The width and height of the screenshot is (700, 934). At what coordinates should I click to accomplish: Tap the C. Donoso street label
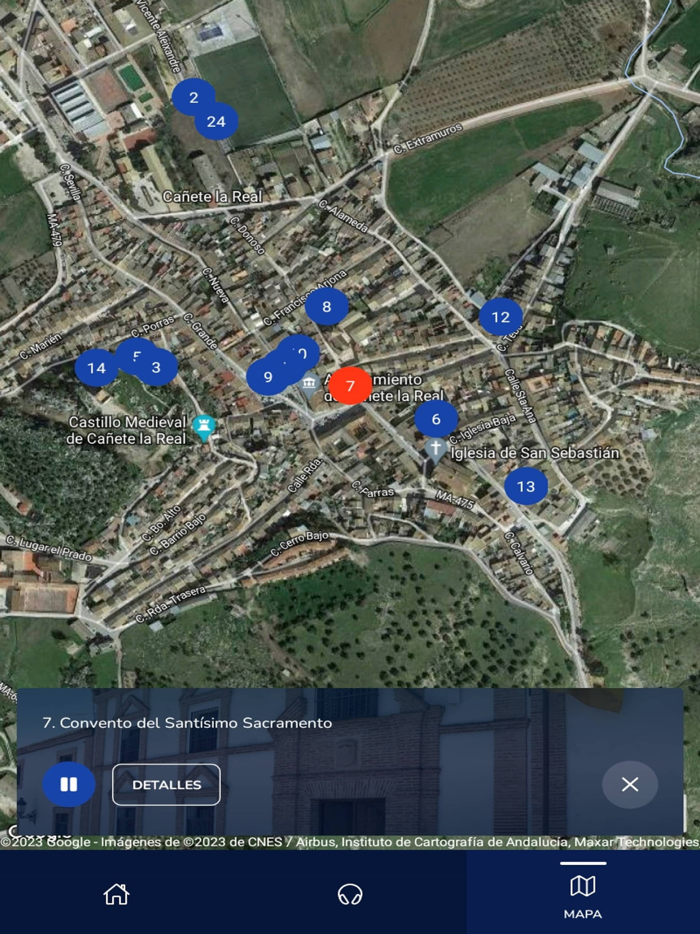[x=247, y=235]
